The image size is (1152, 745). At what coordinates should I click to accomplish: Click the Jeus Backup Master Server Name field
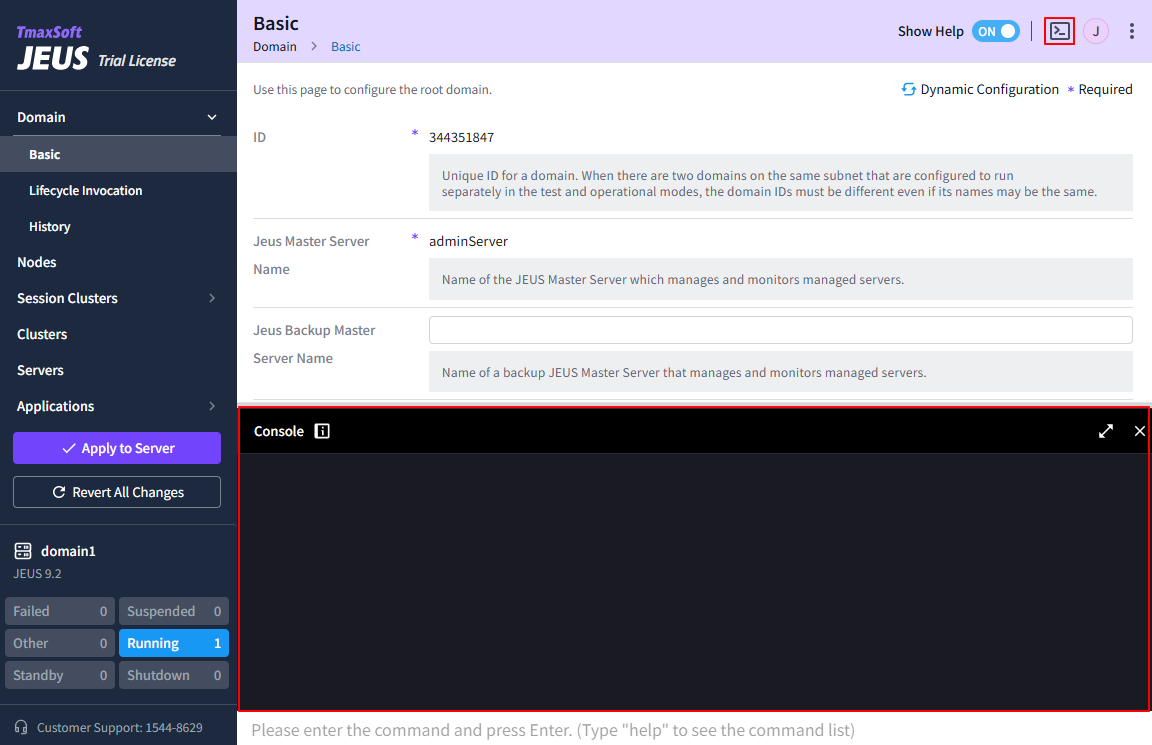tap(780, 330)
